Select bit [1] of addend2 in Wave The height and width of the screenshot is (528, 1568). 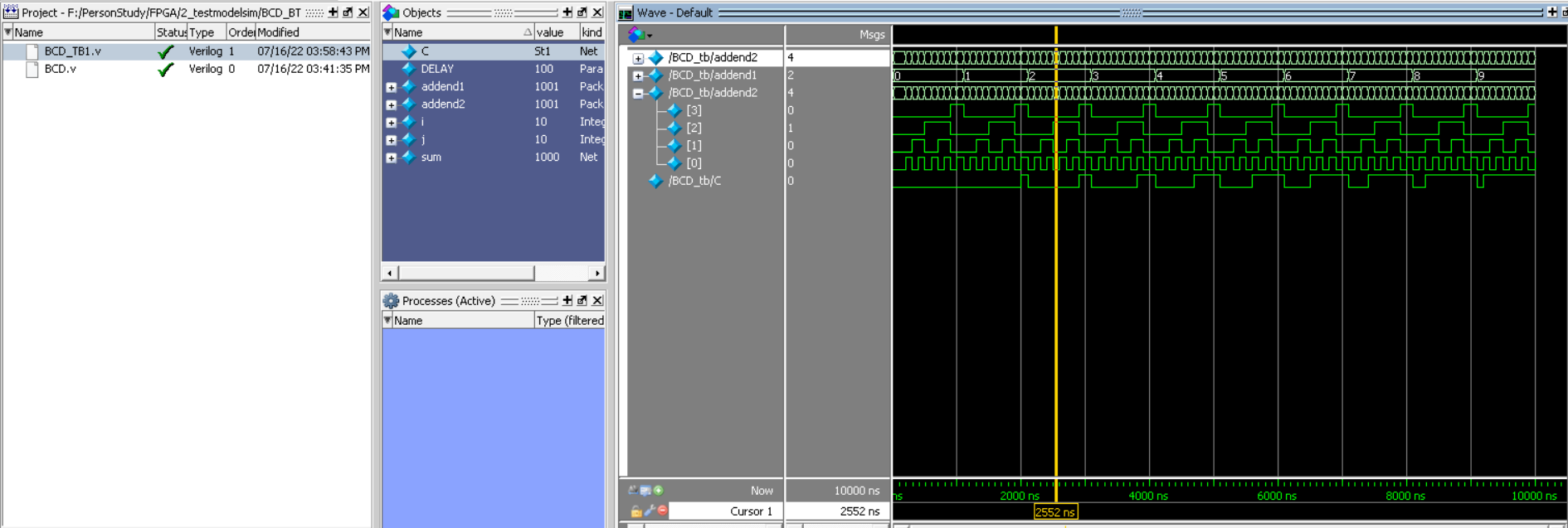click(x=694, y=145)
